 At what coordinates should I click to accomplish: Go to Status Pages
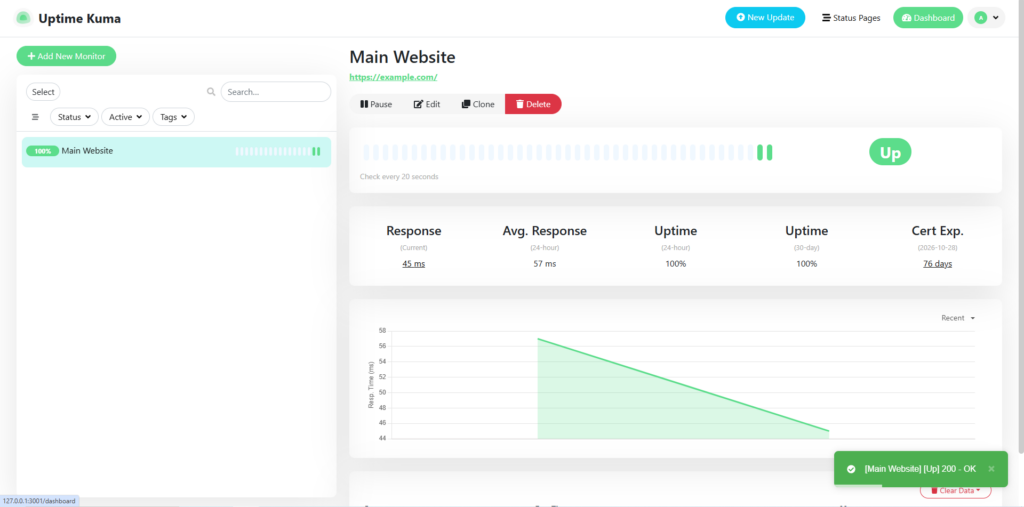851,18
